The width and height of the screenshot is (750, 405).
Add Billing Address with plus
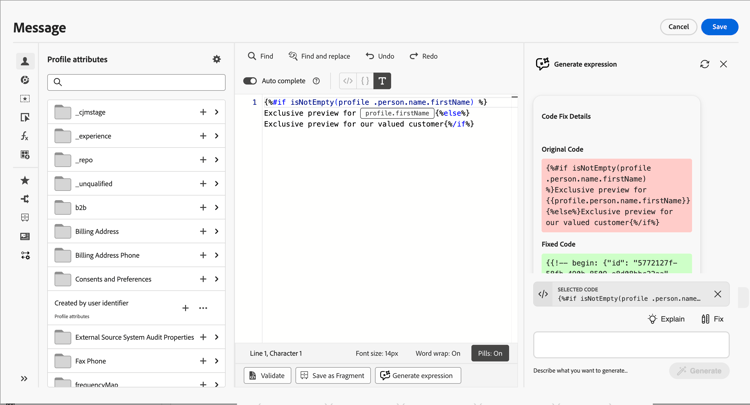click(x=203, y=231)
